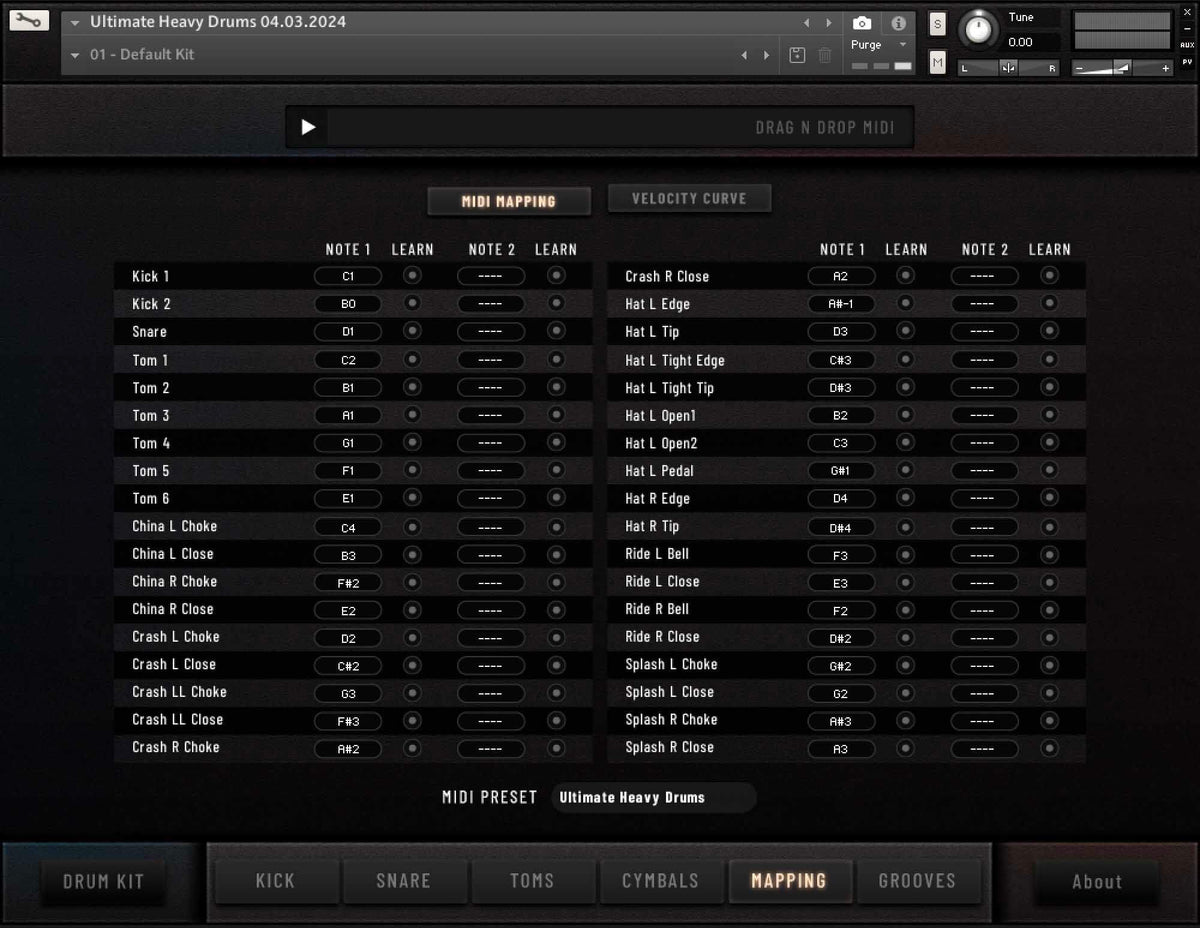The height and width of the screenshot is (928, 1200).
Task: Open Splash R Choke Note 1 value A#3
Action: point(841,721)
